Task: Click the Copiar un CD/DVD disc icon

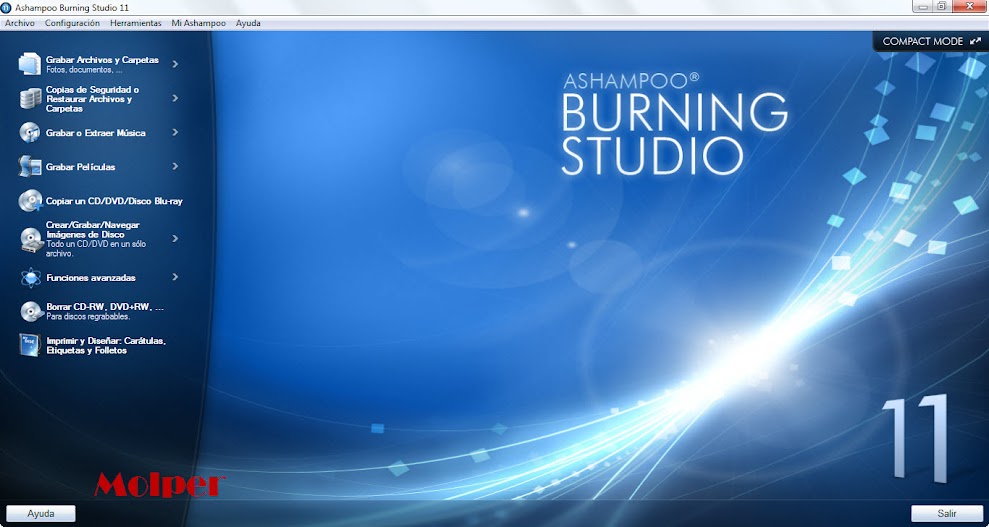Action: coord(30,200)
